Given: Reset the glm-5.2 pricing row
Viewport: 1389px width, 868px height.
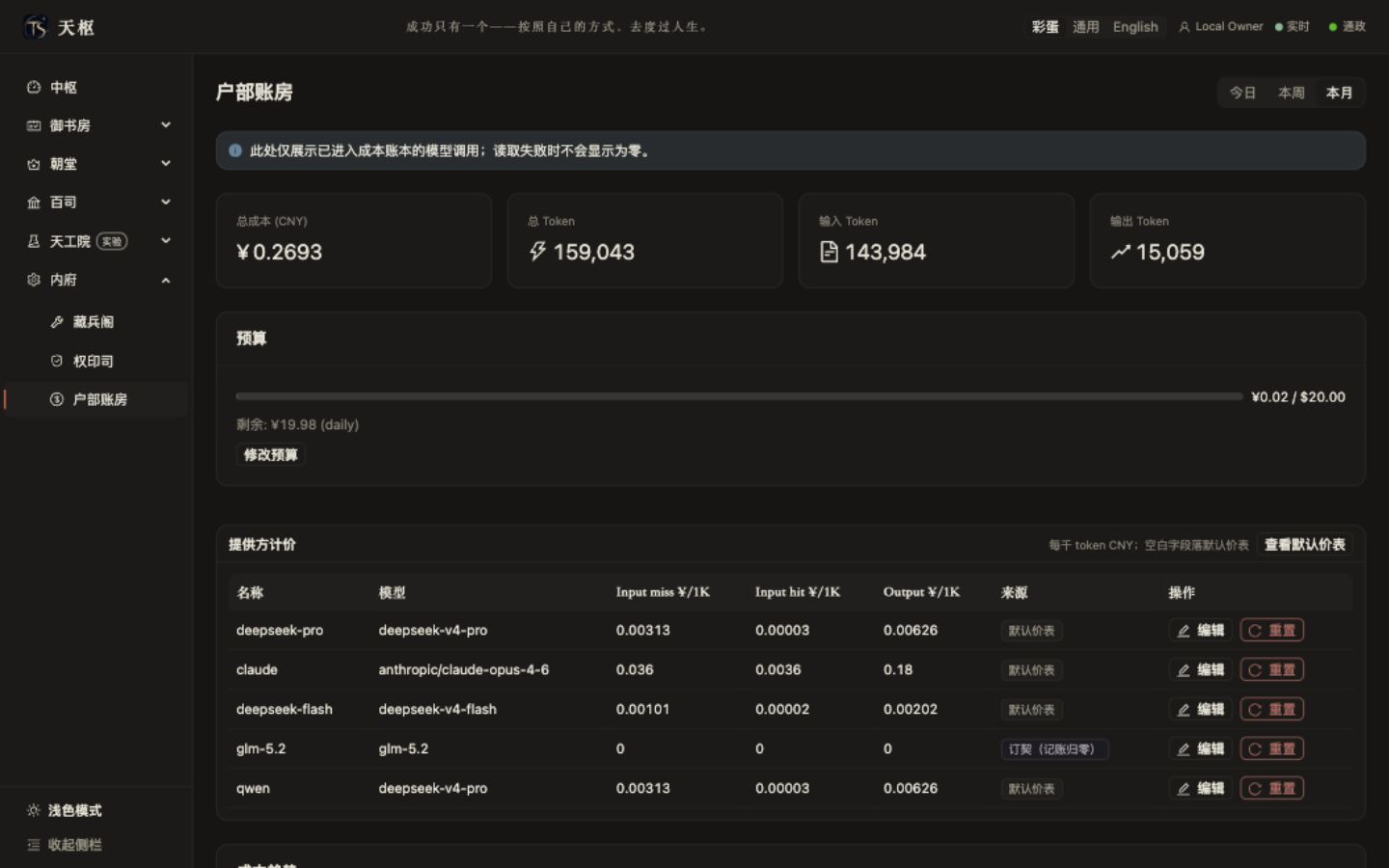Looking at the screenshot, I should (1272, 749).
